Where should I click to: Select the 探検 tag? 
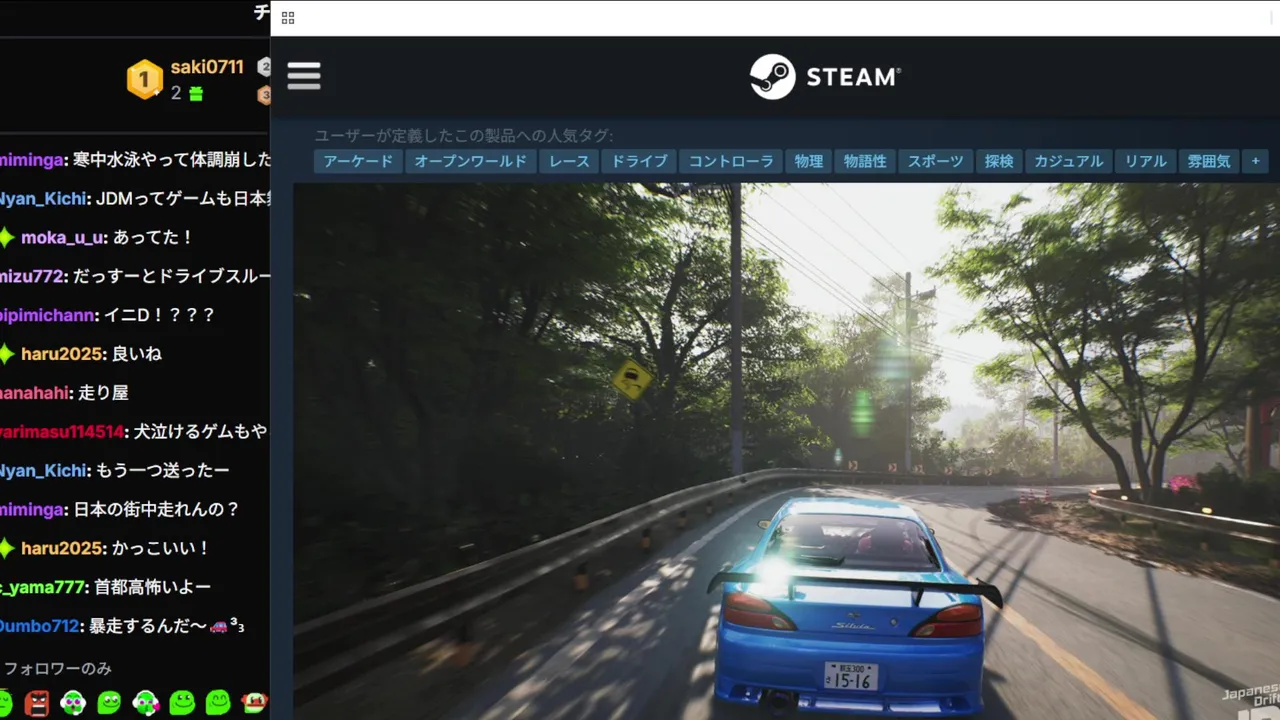coord(999,161)
